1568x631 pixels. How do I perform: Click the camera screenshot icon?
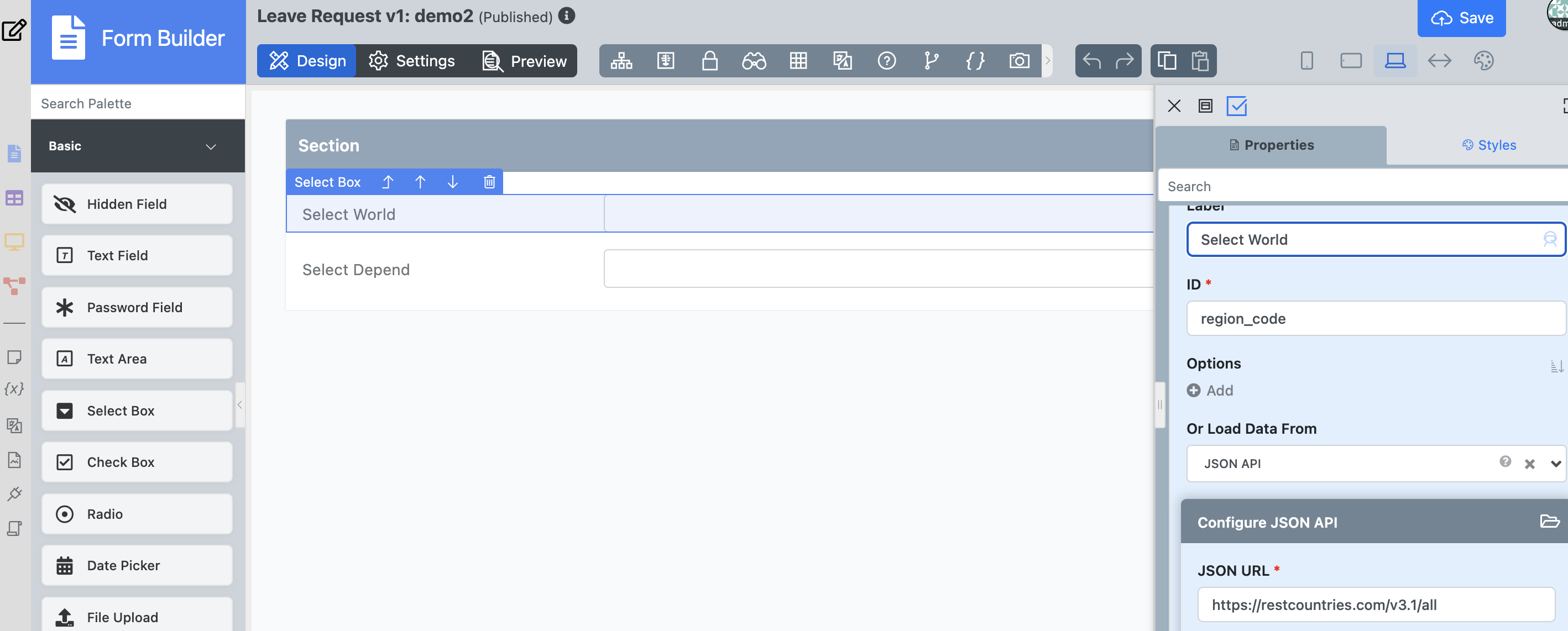[1019, 61]
